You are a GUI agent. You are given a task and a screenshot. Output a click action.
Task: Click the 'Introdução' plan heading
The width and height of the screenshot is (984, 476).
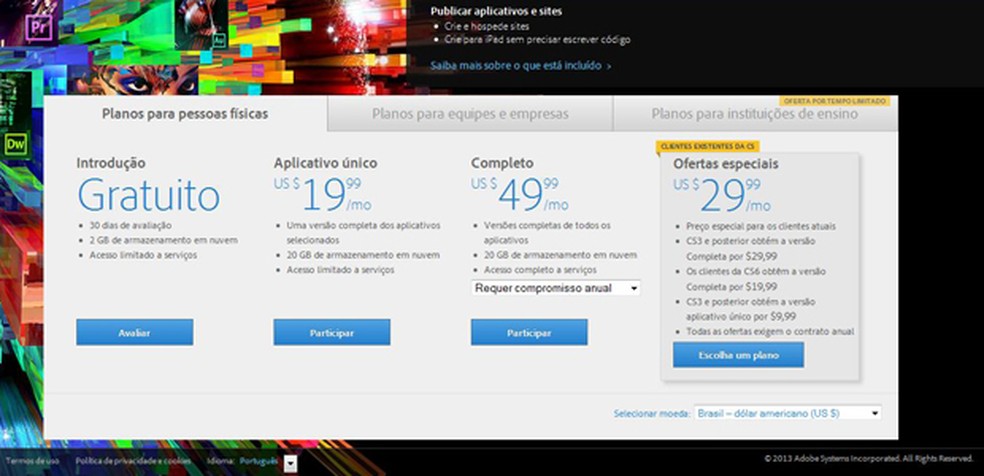click(x=111, y=163)
